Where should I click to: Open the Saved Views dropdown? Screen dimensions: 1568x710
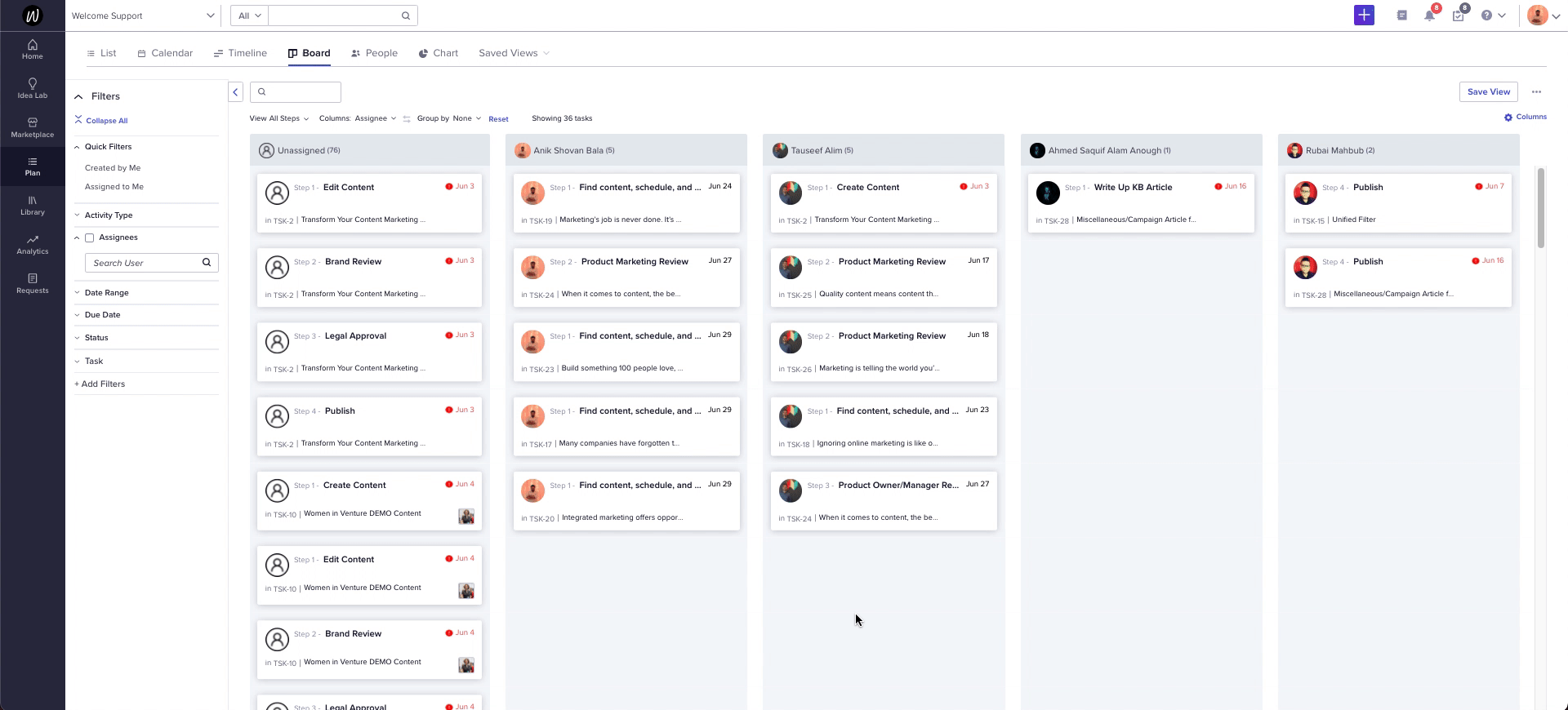[514, 53]
